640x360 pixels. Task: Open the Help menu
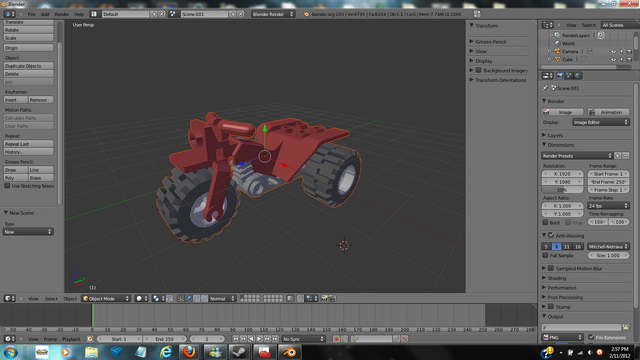(79, 14)
